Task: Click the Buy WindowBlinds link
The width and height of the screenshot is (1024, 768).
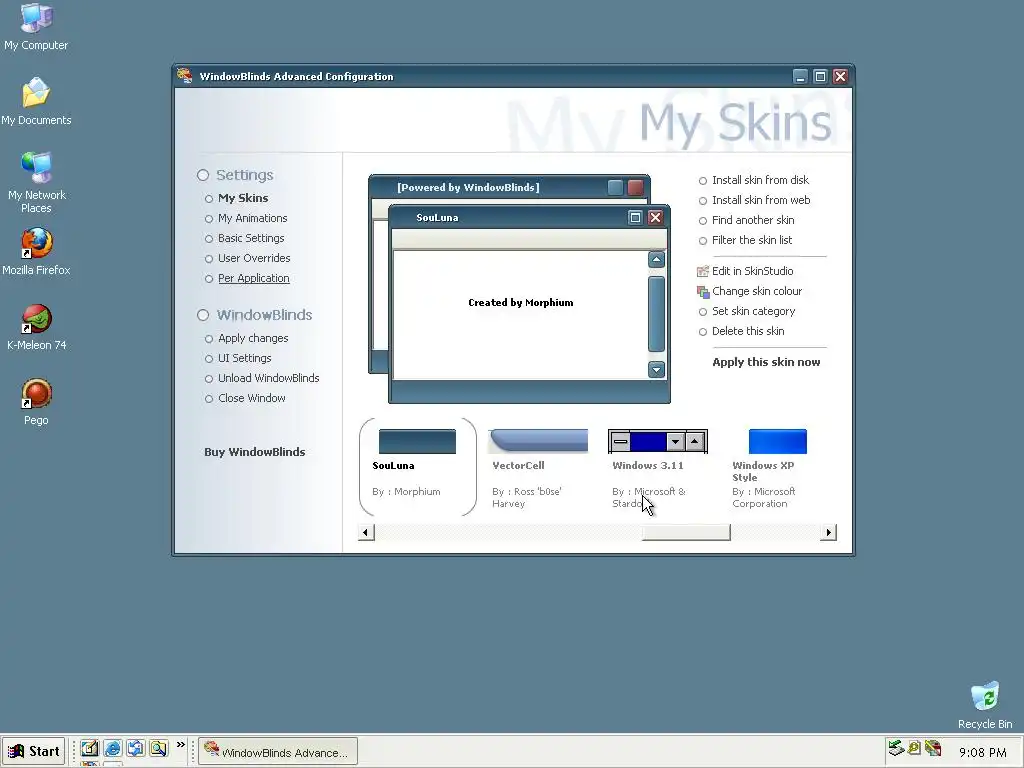Action: [255, 452]
